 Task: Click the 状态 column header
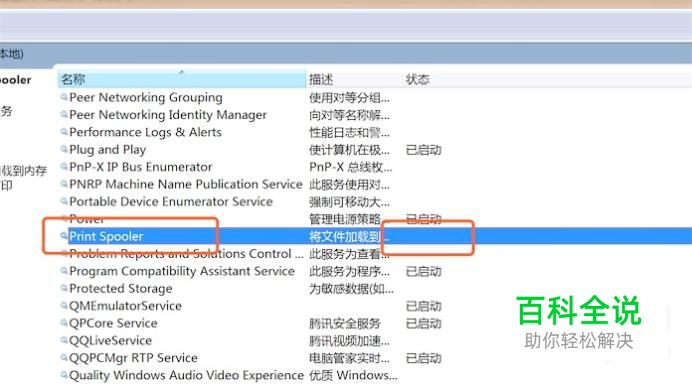tap(417, 79)
